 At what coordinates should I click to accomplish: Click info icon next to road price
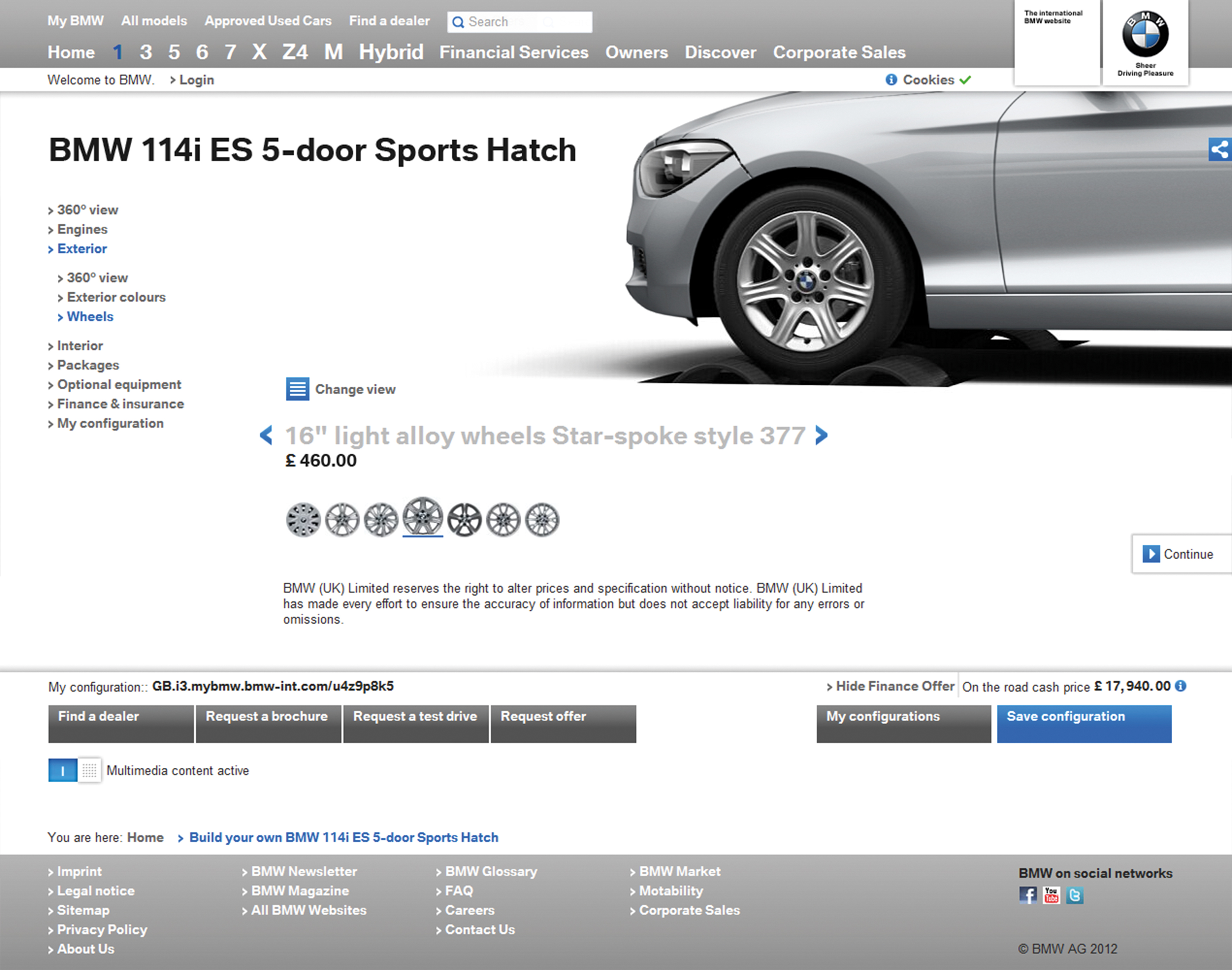pos(1180,686)
